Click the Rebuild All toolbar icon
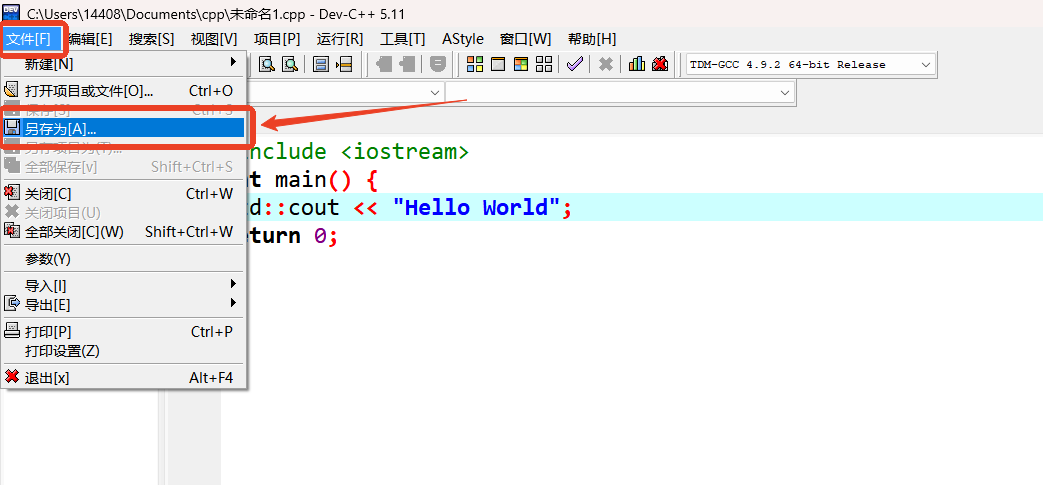The height and width of the screenshot is (485, 1043). (544, 64)
